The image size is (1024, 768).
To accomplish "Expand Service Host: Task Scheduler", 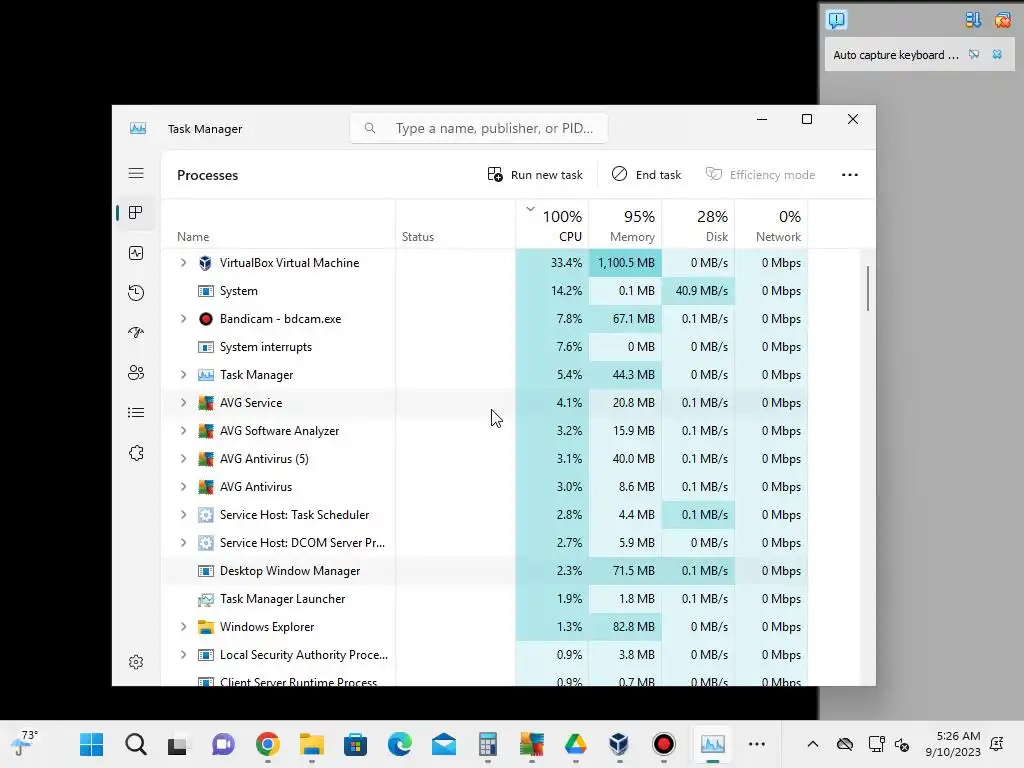I will tap(184, 515).
